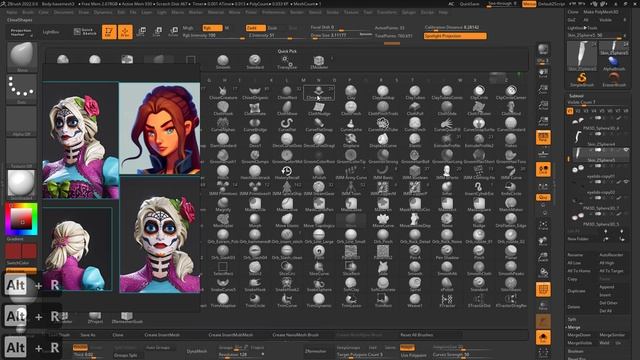Pick the ClayTubes brush
Viewport: 640px width, 360px height.
(x=415, y=93)
